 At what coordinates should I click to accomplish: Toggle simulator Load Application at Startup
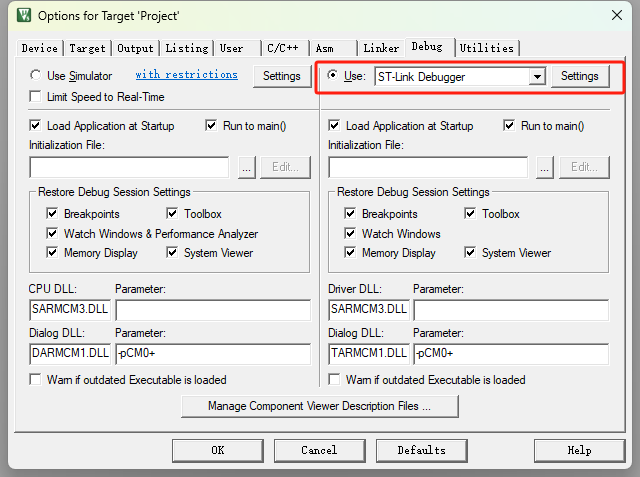tap(36, 125)
